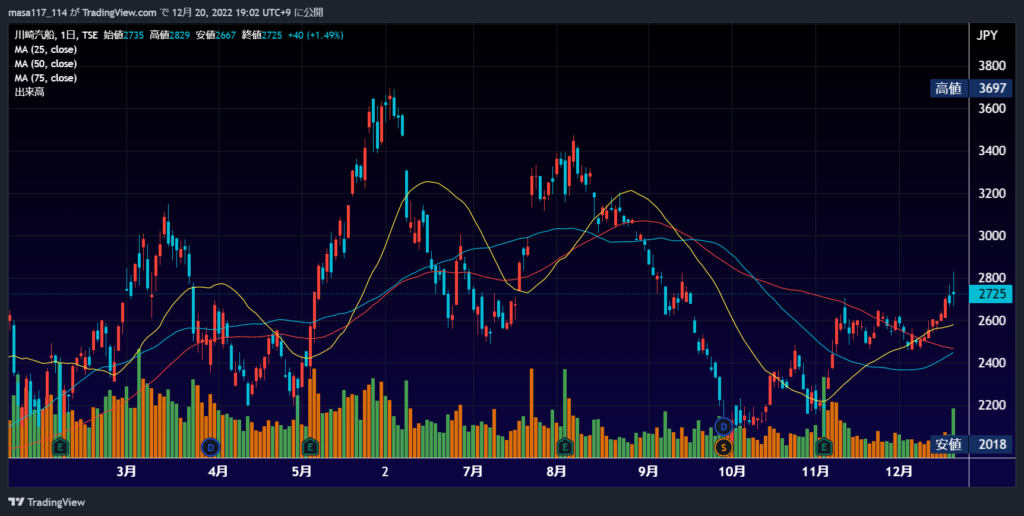Screen dimensions: 1024x516
Task: Click the +40 (+1.49%) change value
Action: 315,35
